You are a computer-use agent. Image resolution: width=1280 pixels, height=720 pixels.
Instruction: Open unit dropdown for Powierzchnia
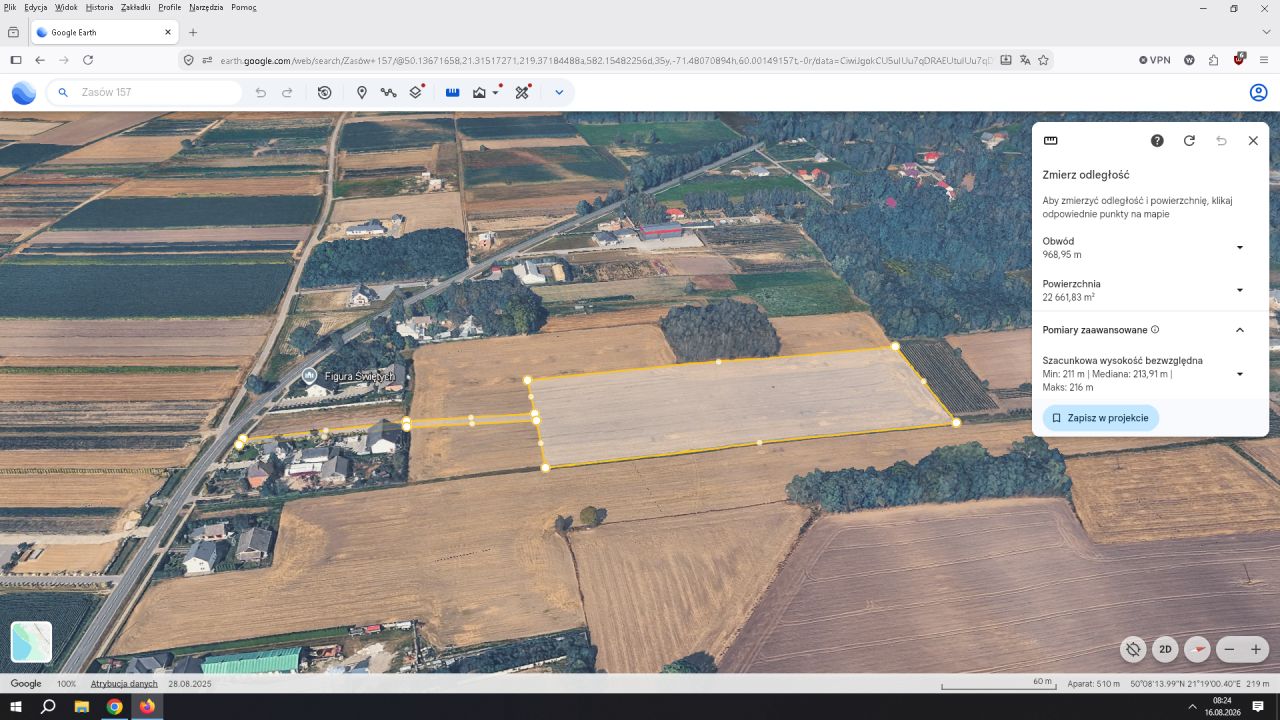(x=1240, y=290)
